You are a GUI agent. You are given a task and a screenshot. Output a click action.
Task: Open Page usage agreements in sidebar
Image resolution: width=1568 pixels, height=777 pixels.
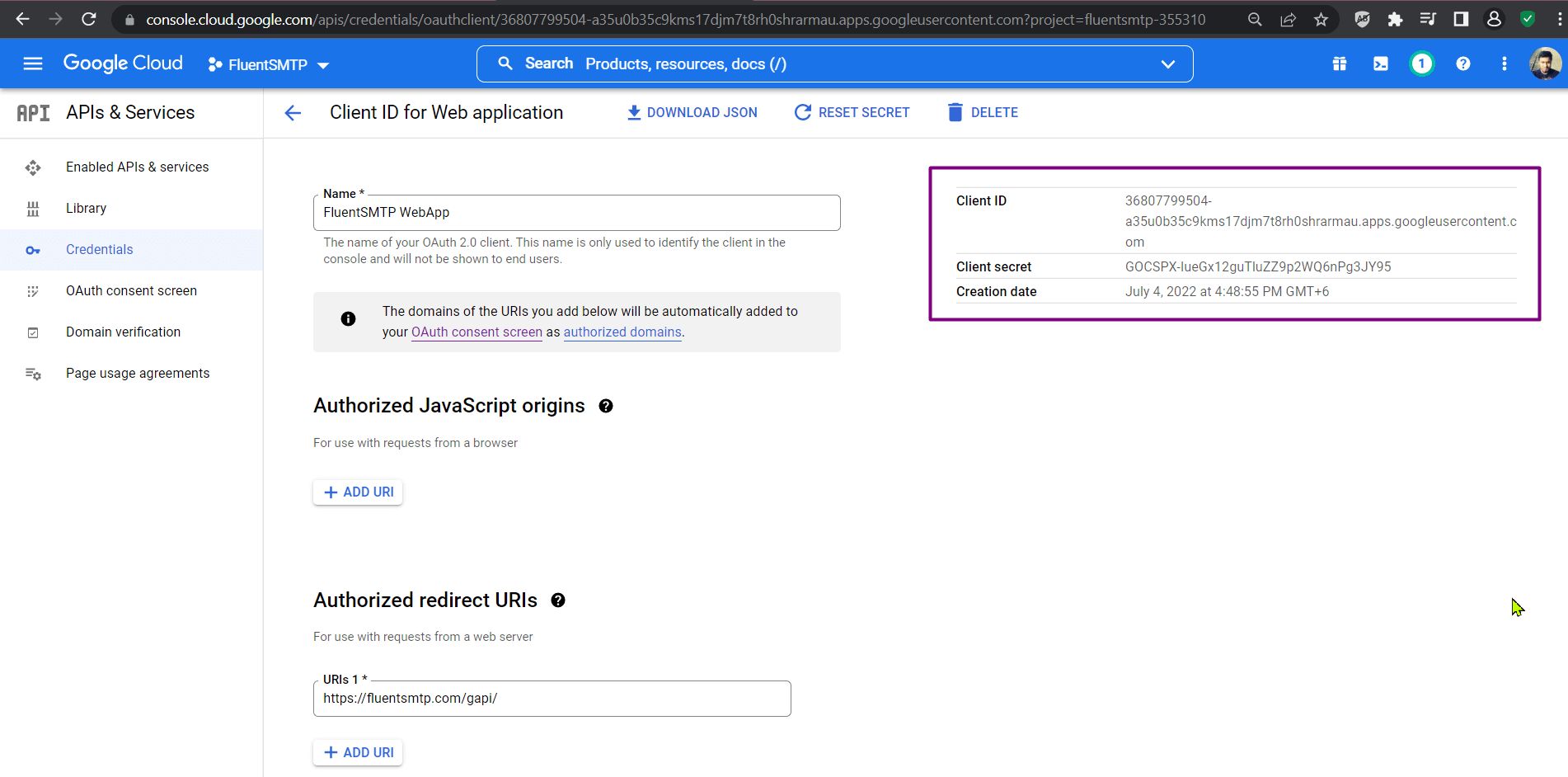pyautogui.click(x=131, y=374)
